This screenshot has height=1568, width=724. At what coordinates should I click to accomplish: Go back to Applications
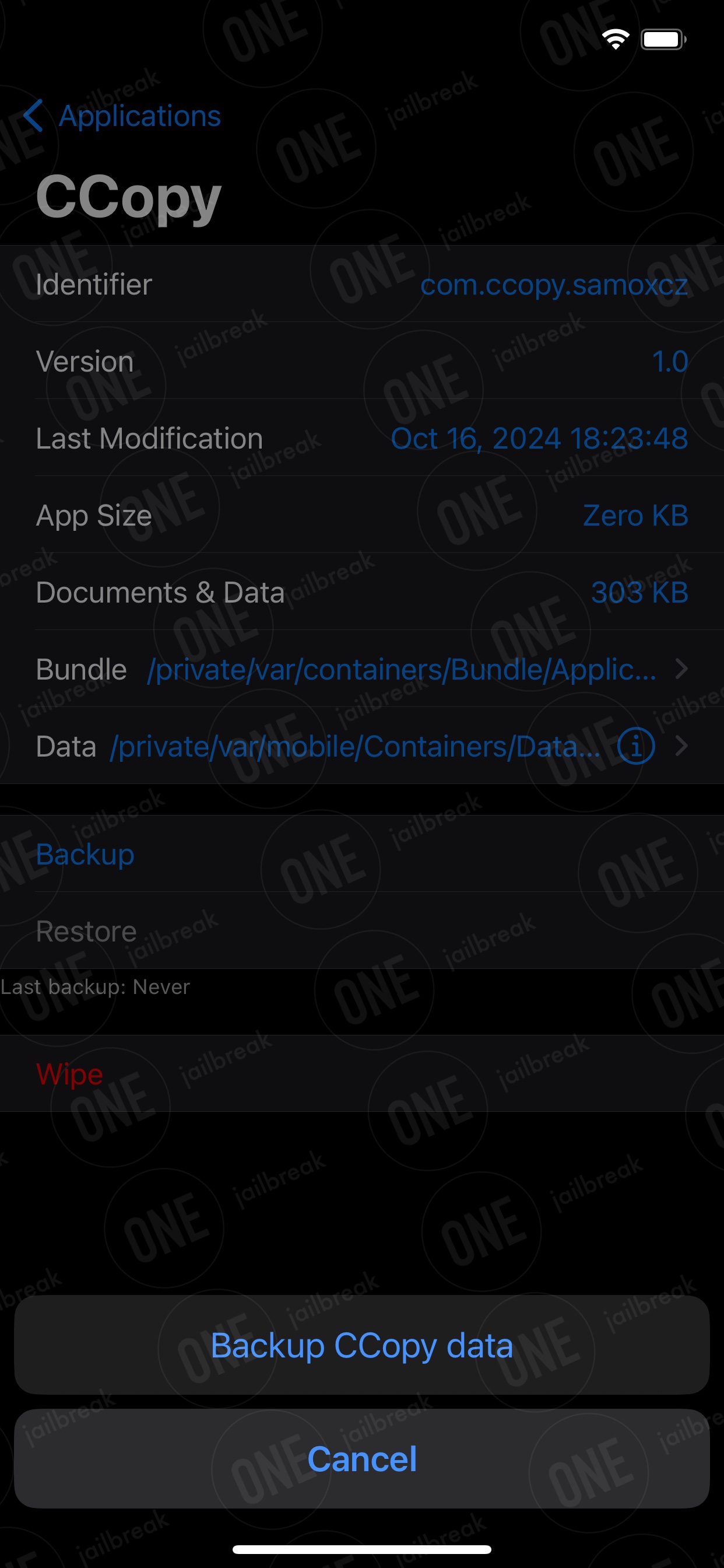tap(139, 116)
